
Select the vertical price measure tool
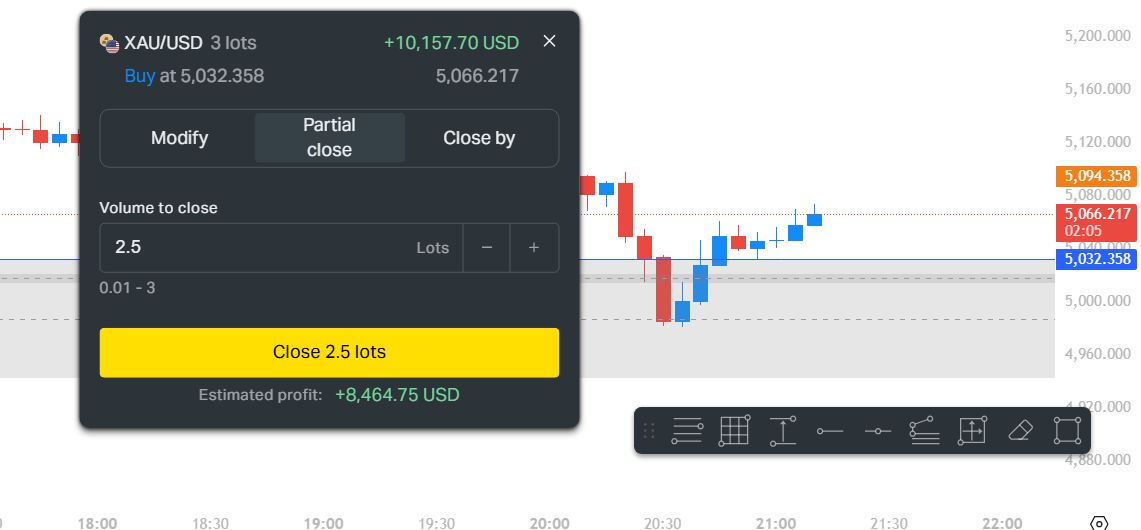(x=782, y=431)
